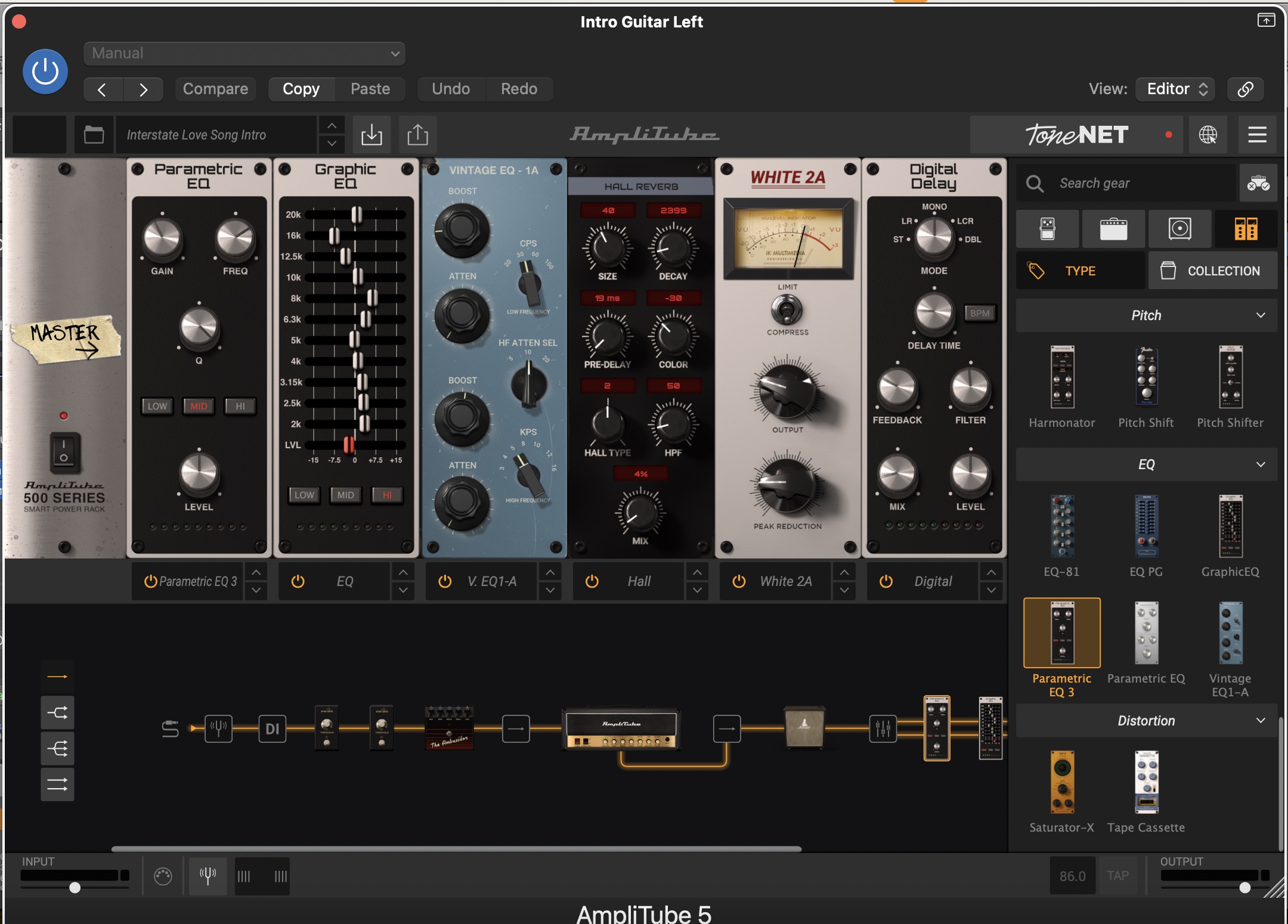Click preset next down arrow
The image size is (1288, 924).
click(332, 144)
